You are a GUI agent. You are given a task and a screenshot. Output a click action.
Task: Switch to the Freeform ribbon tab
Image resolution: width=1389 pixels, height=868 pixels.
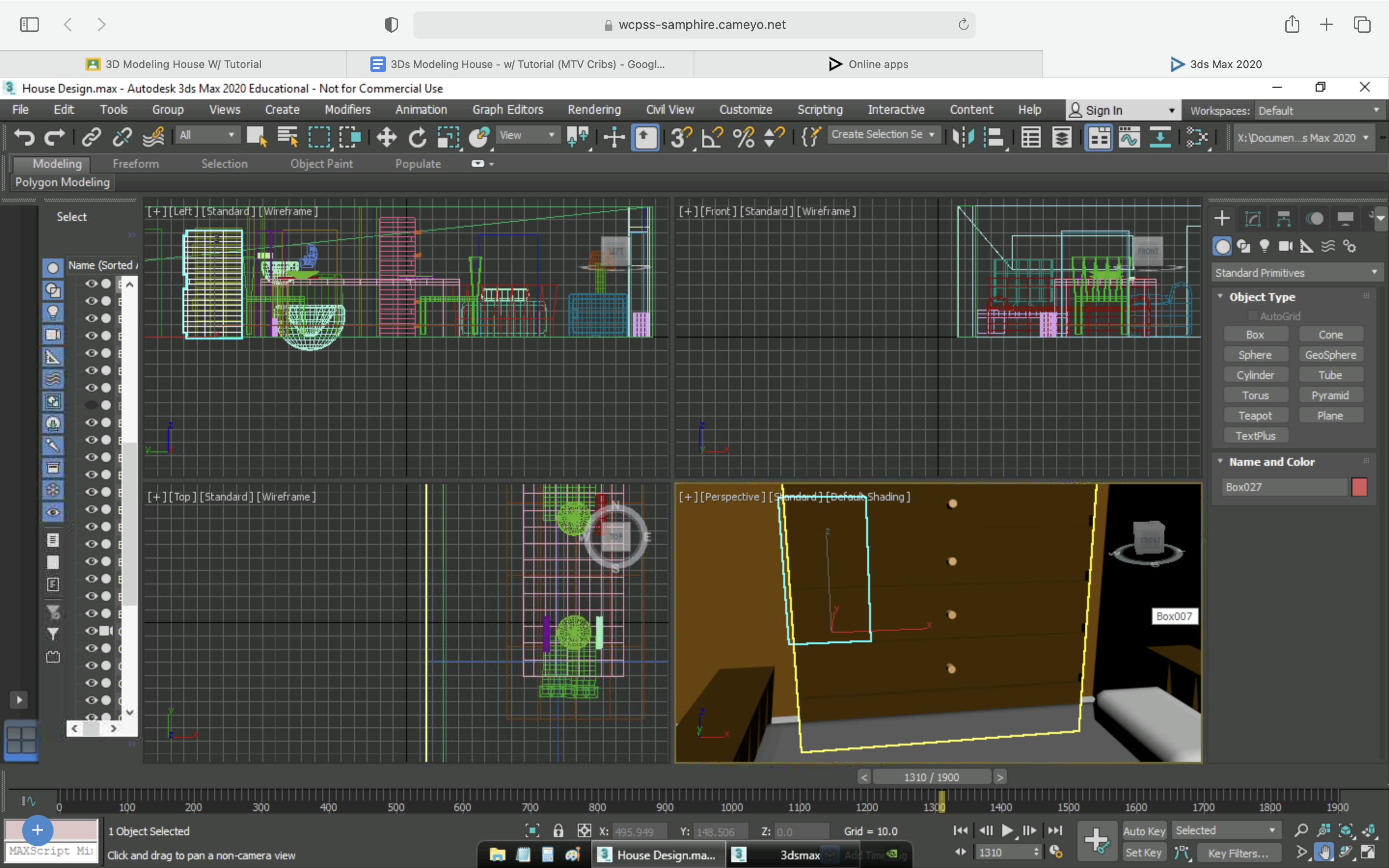coord(136,163)
